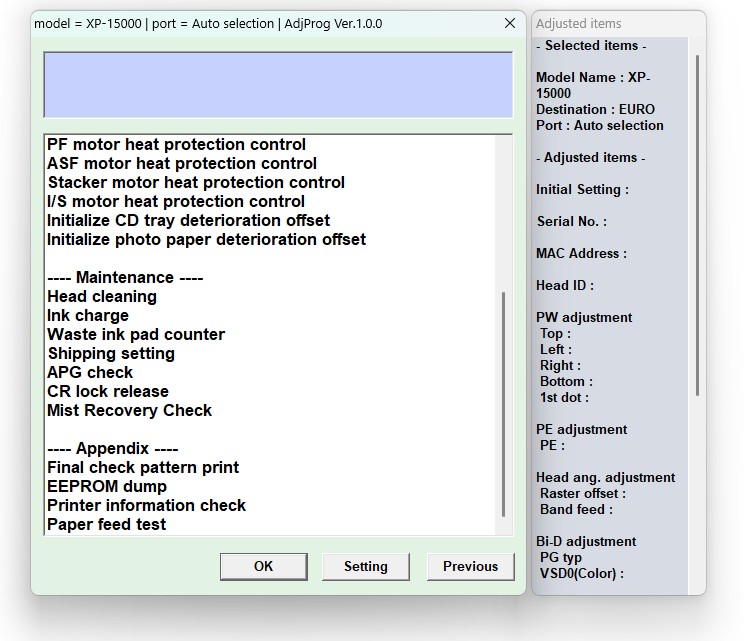
Task: Click the Port : Auto selection line
Action: pos(600,125)
